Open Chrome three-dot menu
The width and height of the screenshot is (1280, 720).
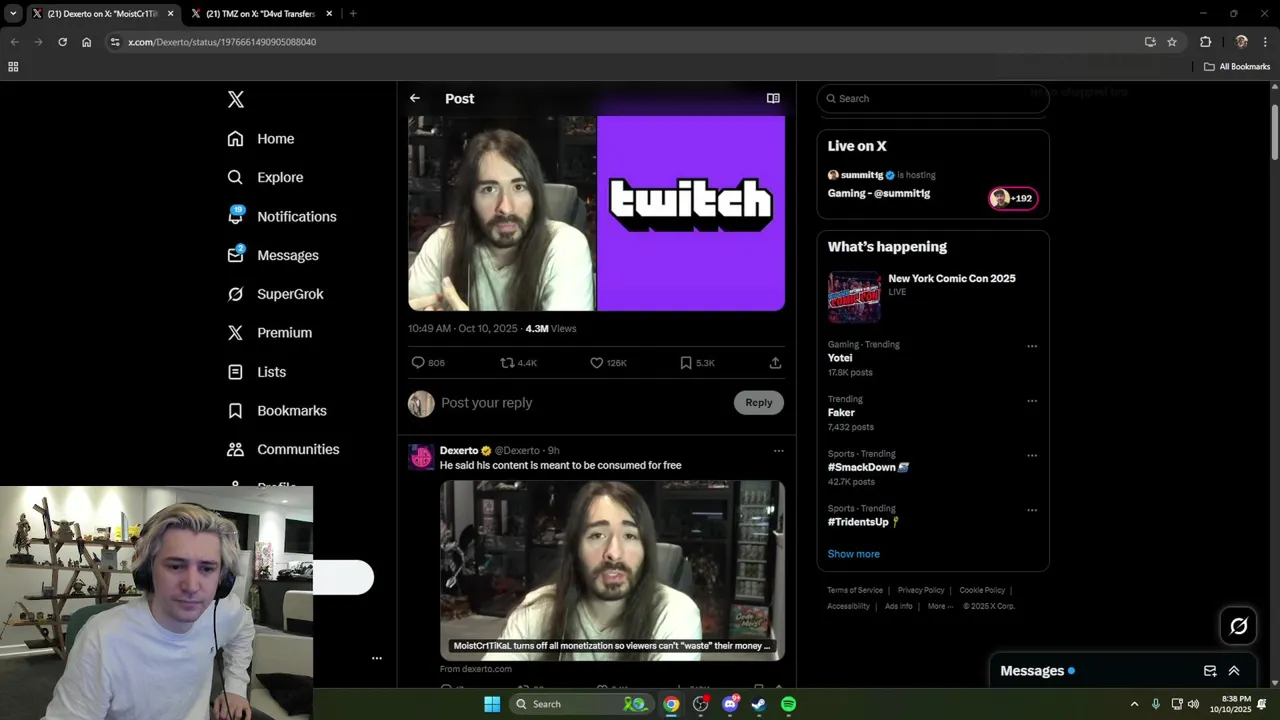coord(1265,42)
